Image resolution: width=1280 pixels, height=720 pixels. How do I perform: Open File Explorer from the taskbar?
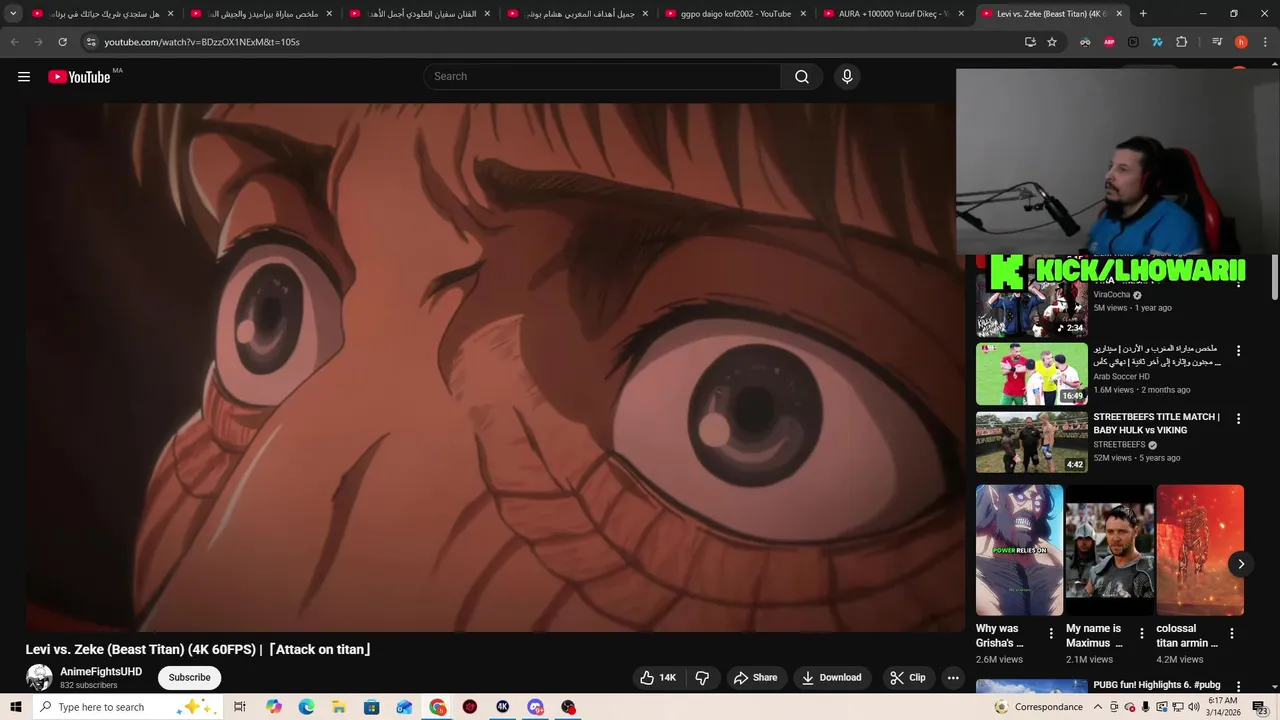click(x=339, y=707)
